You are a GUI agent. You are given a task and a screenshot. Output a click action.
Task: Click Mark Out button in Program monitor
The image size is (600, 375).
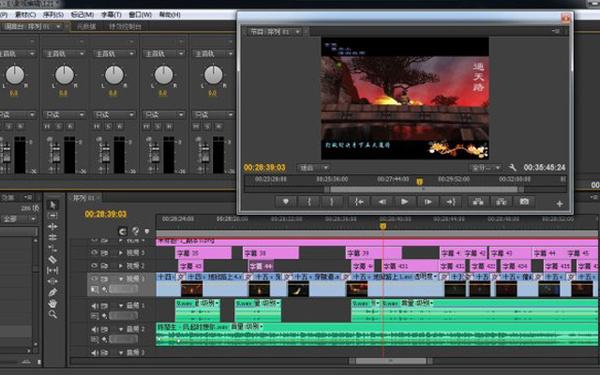point(331,202)
